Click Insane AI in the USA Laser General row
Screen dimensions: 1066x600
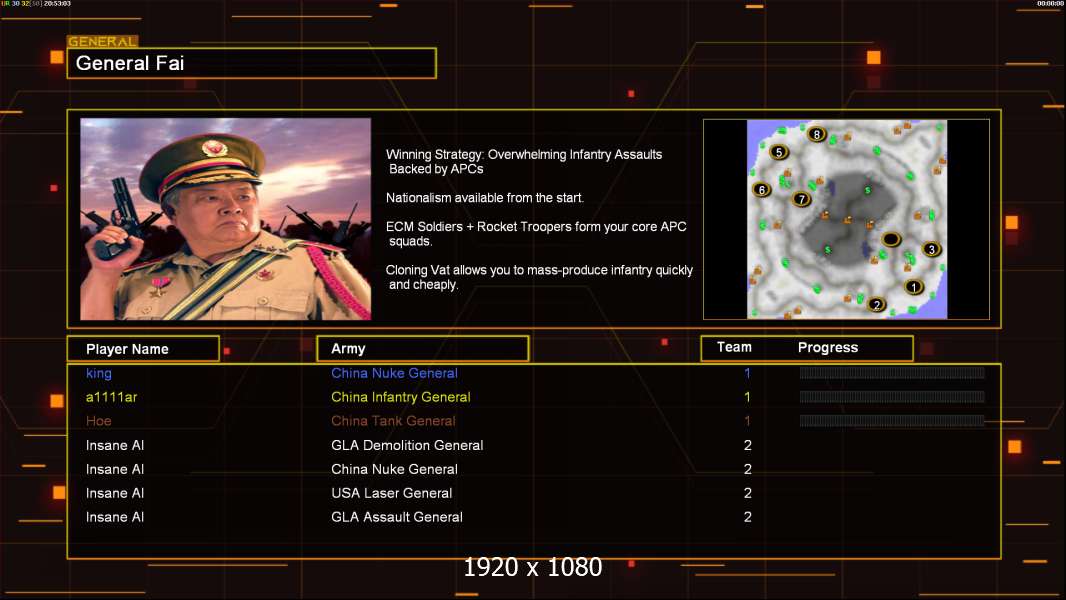click(x=115, y=493)
